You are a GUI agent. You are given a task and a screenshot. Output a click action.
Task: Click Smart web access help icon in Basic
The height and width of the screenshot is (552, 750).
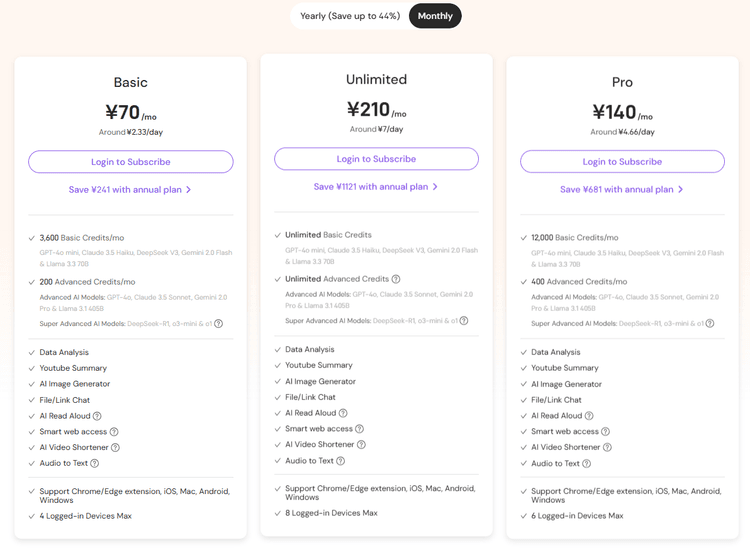114,432
